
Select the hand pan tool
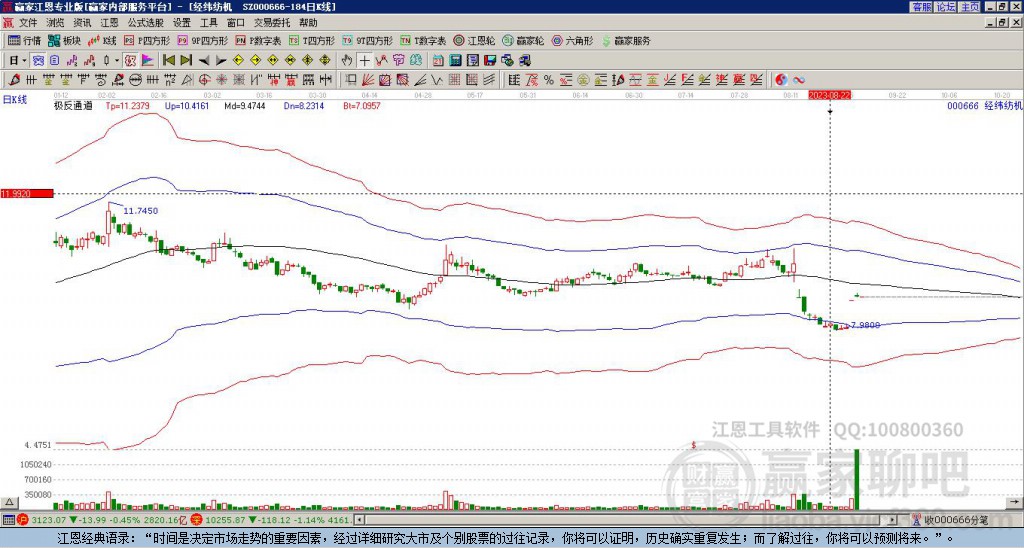347,61
